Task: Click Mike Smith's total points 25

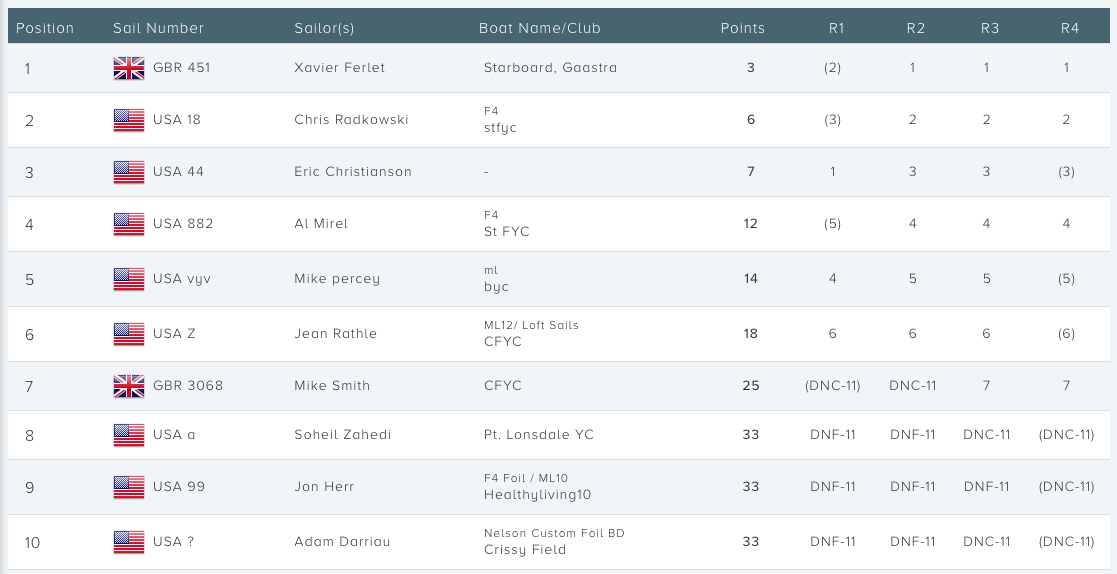Action: coord(751,385)
